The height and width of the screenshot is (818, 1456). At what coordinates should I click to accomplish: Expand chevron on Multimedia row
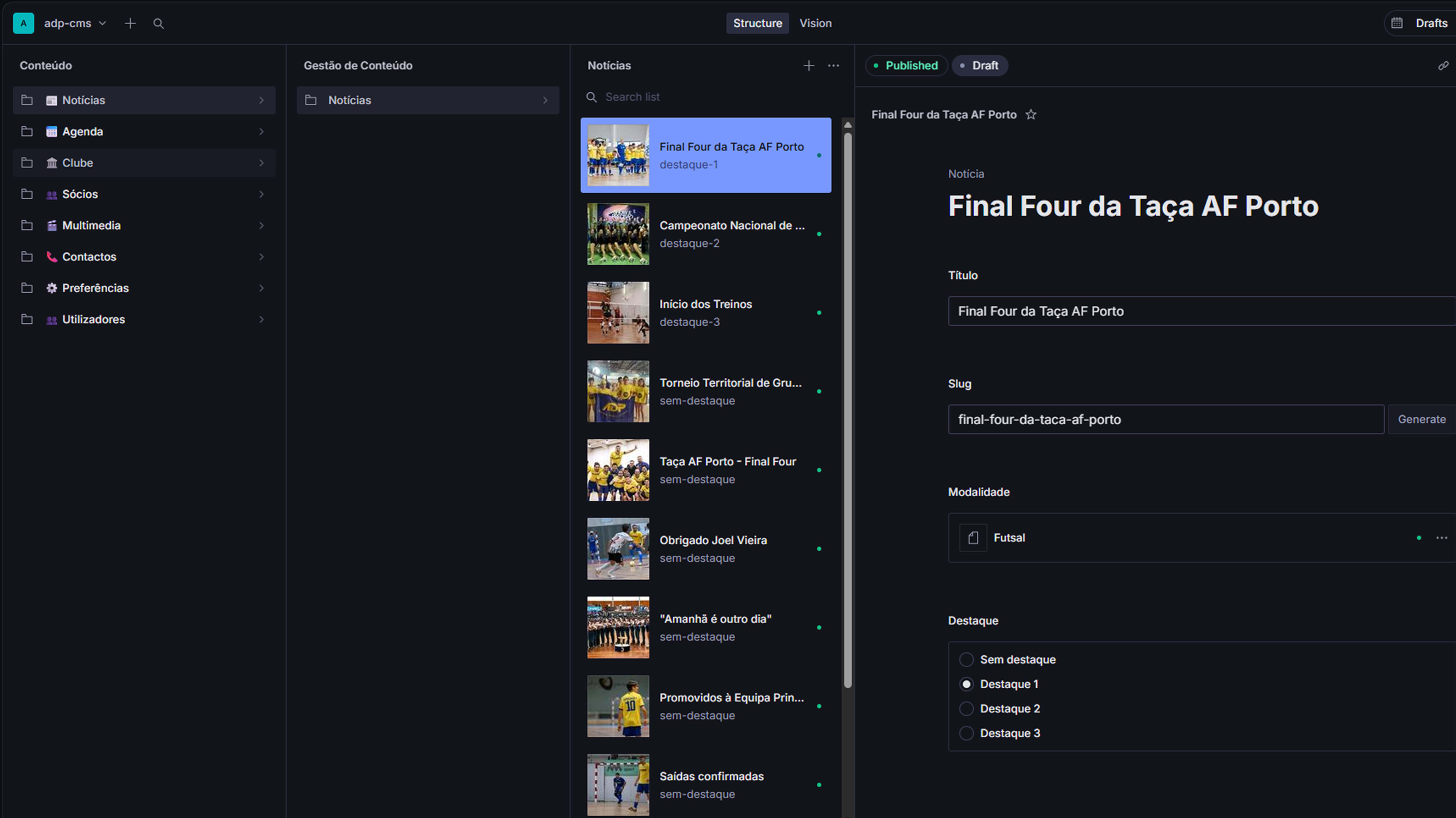[x=261, y=226]
